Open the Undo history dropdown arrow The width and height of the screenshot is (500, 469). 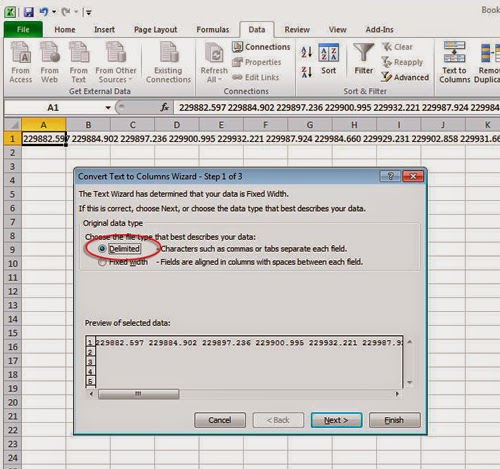(54, 12)
